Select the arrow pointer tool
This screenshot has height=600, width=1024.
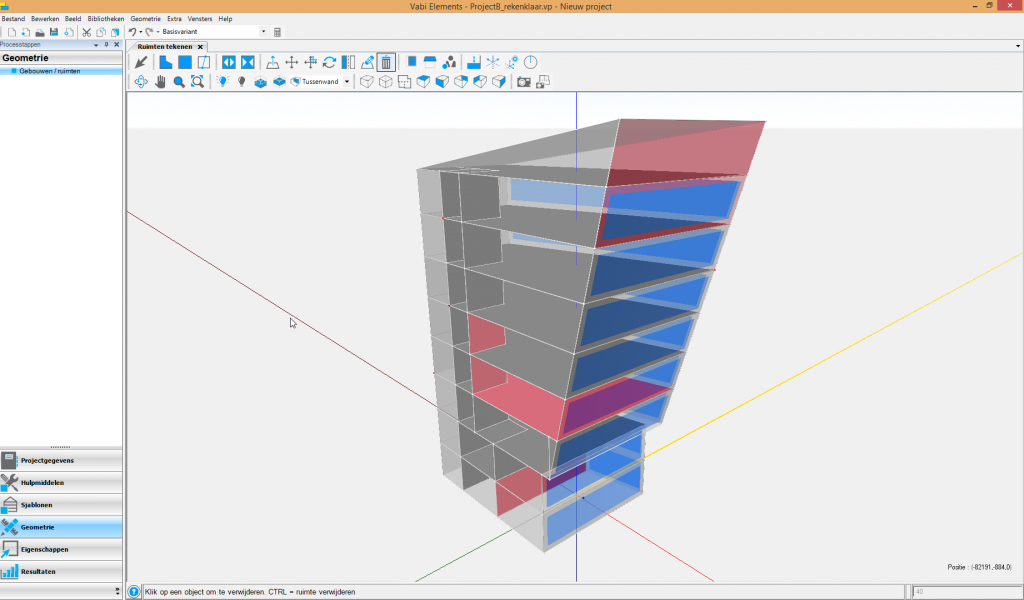pos(141,62)
